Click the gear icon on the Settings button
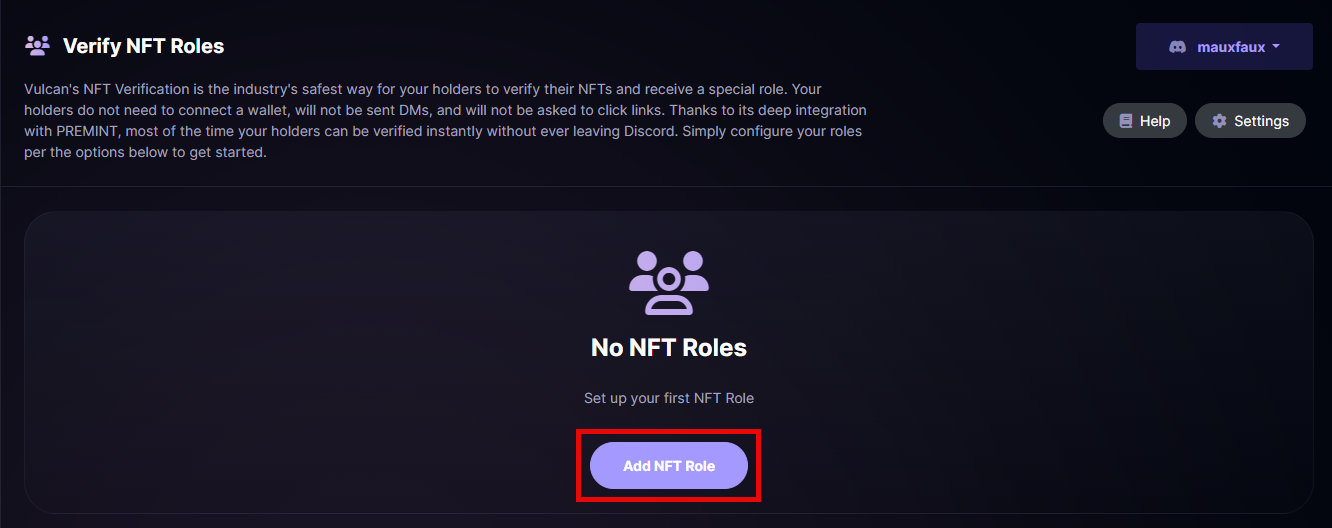This screenshot has height=528, width=1332. (1219, 121)
